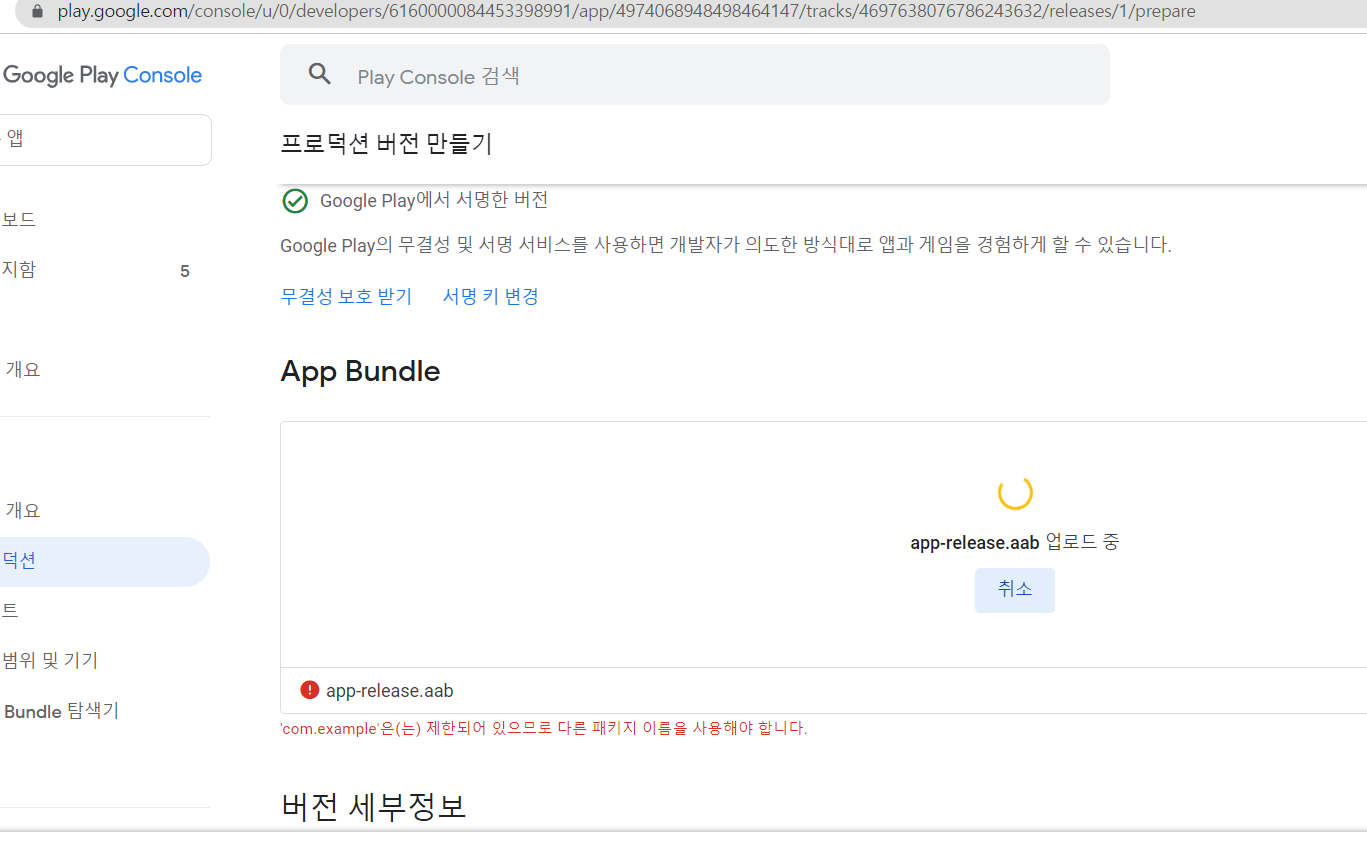The width and height of the screenshot is (1367, 853).
Task: Open the 트 sidebar item
Action: point(10,611)
